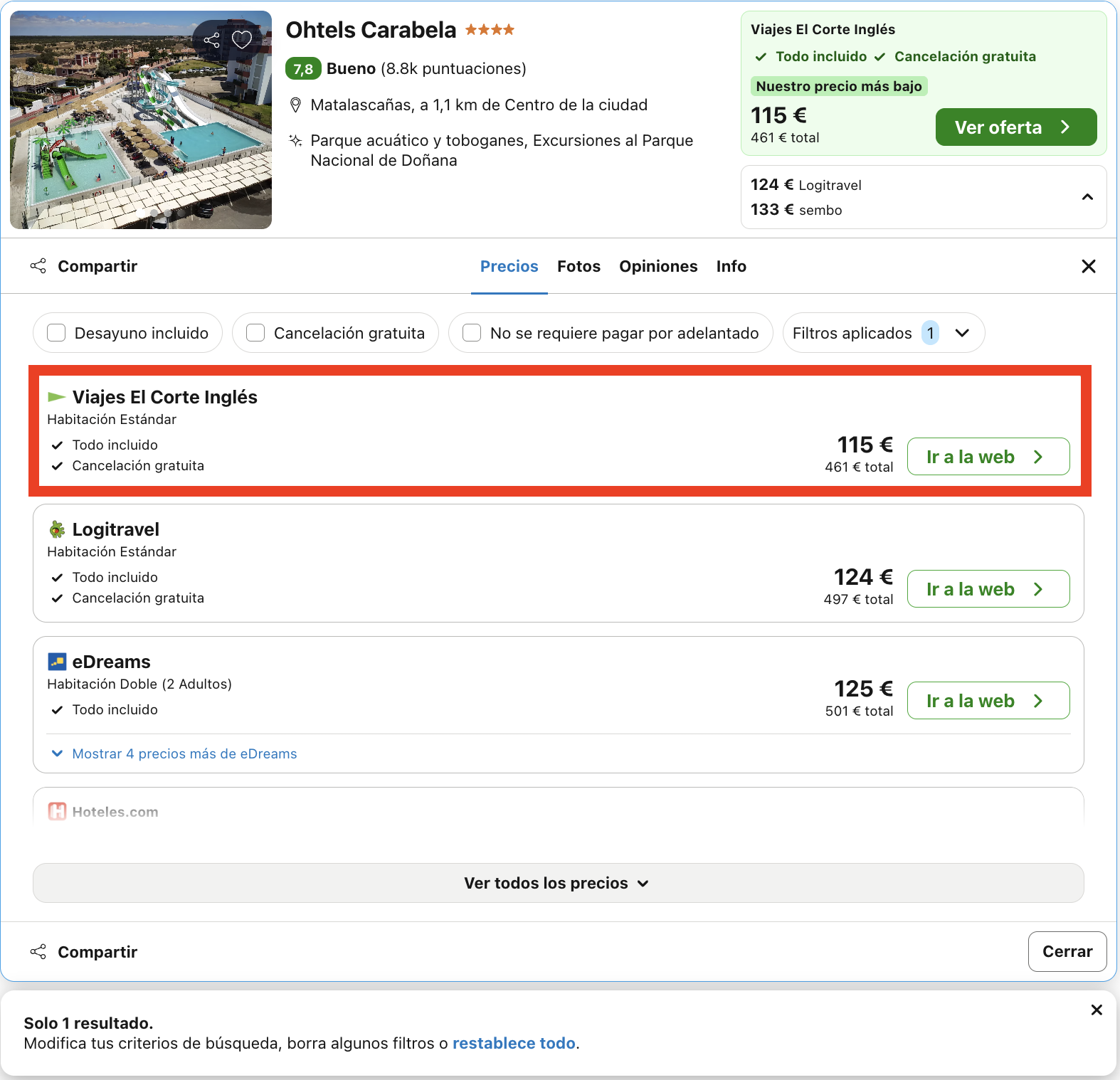Click the '124 € Logitravel' price row

tap(806, 185)
